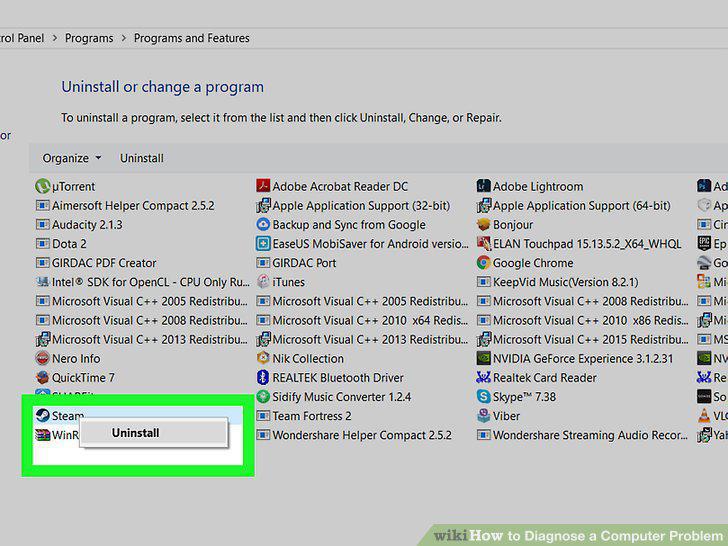The width and height of the screenshot is (728, 546).
Task: Select Microsoft Visual C++ 2015 Redistributable
Action: (582, 339)
